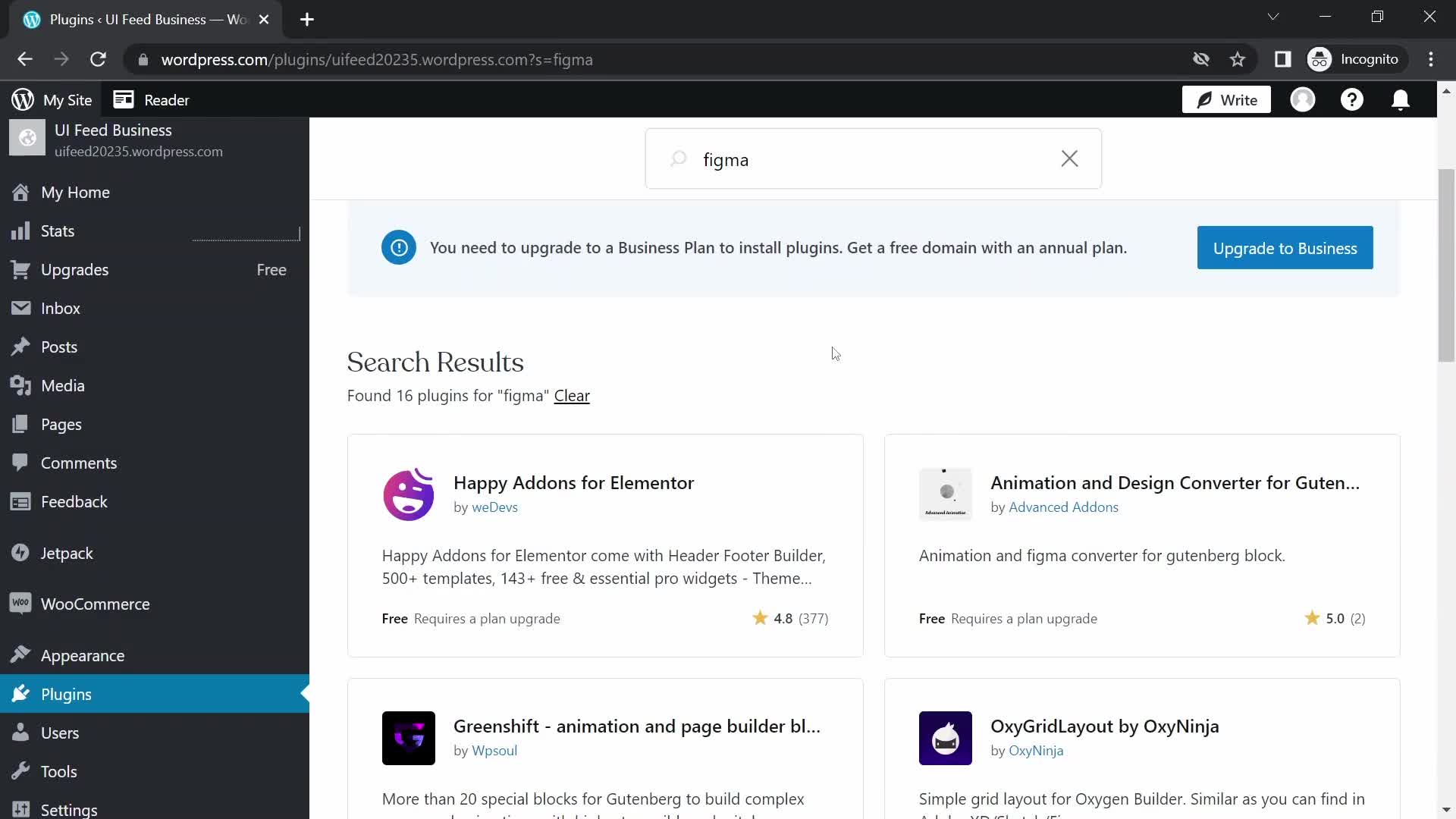This screenshot has height=819, width=1456.
Task: Click the Write button
Action: [1226, 100]
